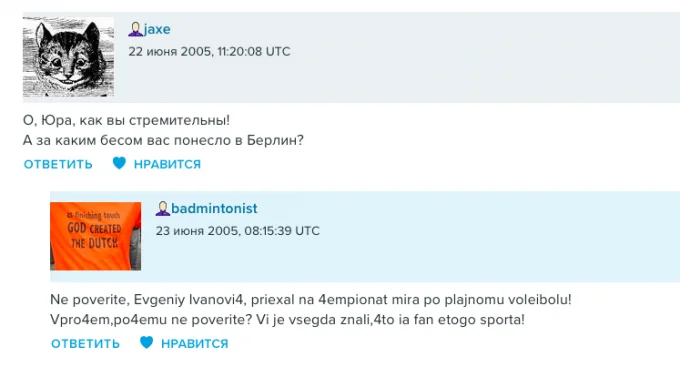Click the first line 'О, Юра, как вы стремительны!'

click(x=126, y=120)
